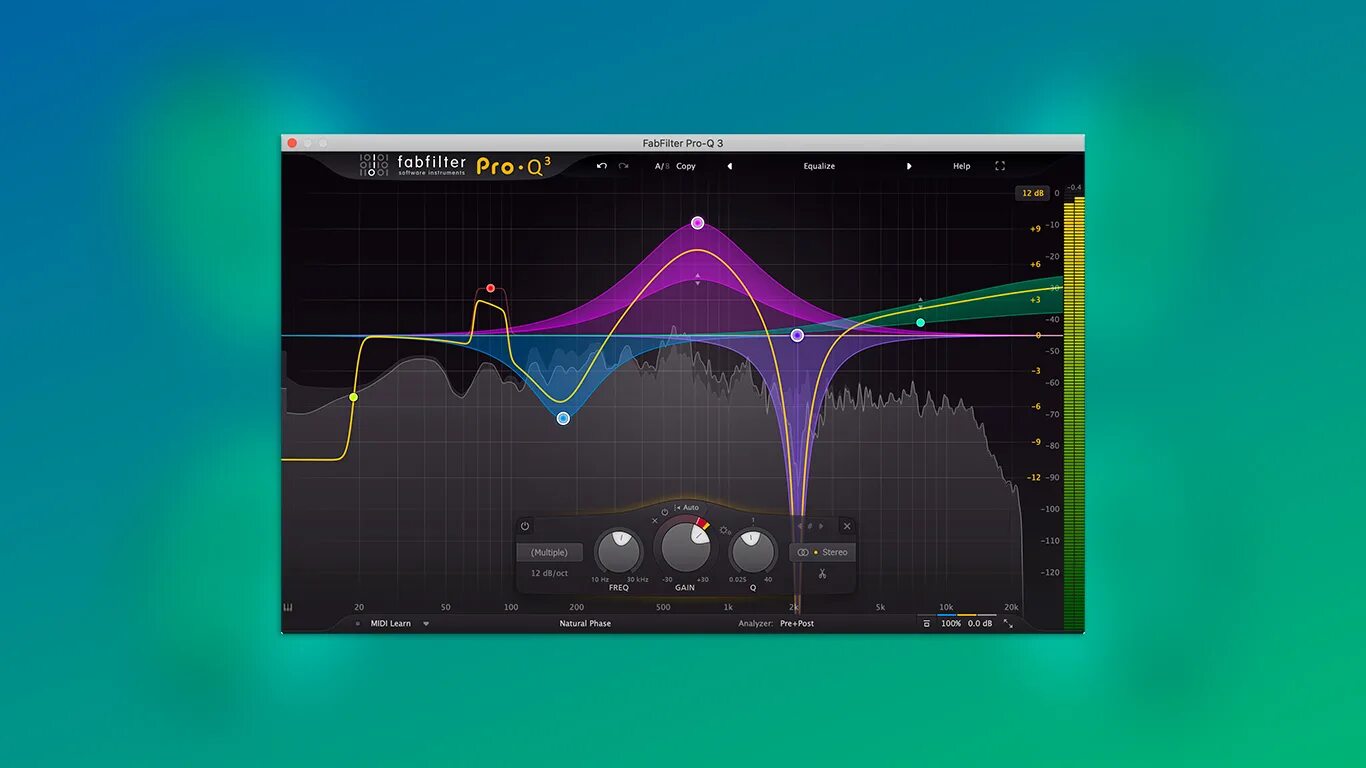Toggle Auto threshold above gain knob
The width and height of the screenshot is (1366, 768).
687,508
